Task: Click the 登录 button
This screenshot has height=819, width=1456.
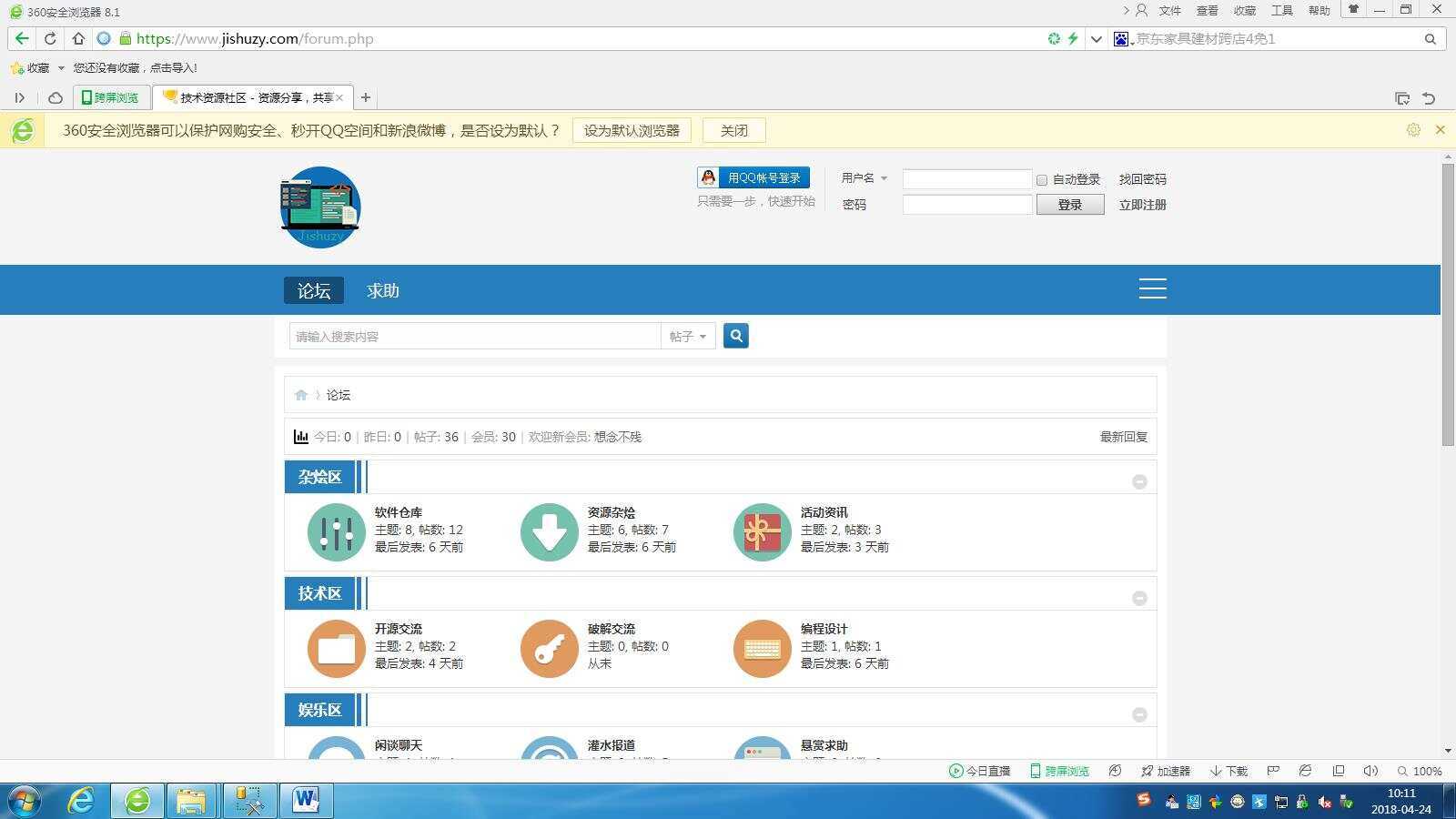Action: pos(1069,204)
